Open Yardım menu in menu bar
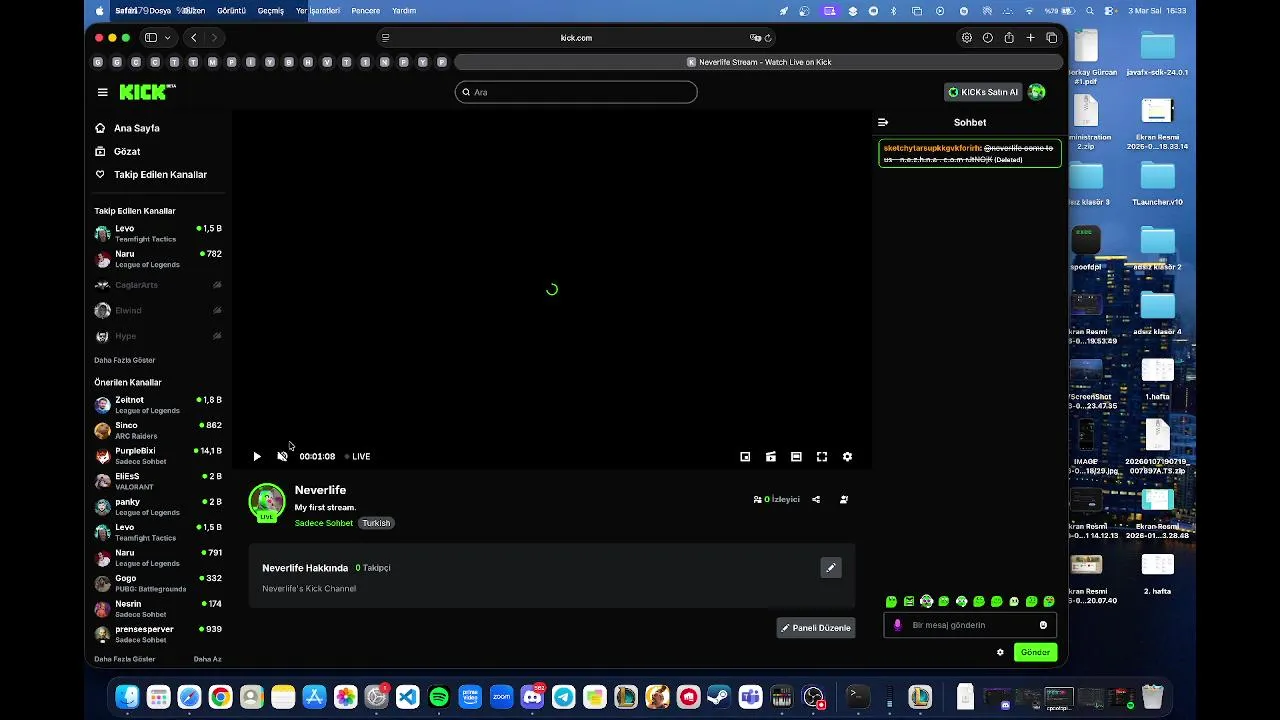Viewport: 1280px width, 720px height. [404, 11]
